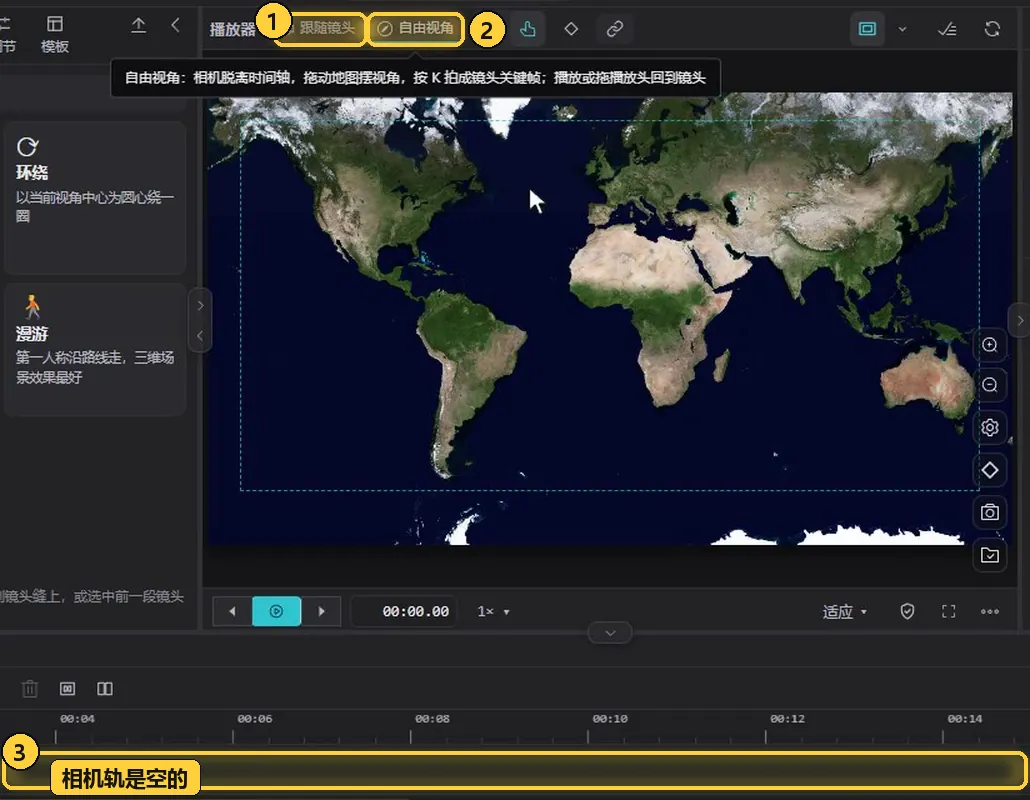The height and width of the screenshot is (800, 1030).
Task: Click the upper right-pointing chevron on the panel splitter
Action: [200, 305]
